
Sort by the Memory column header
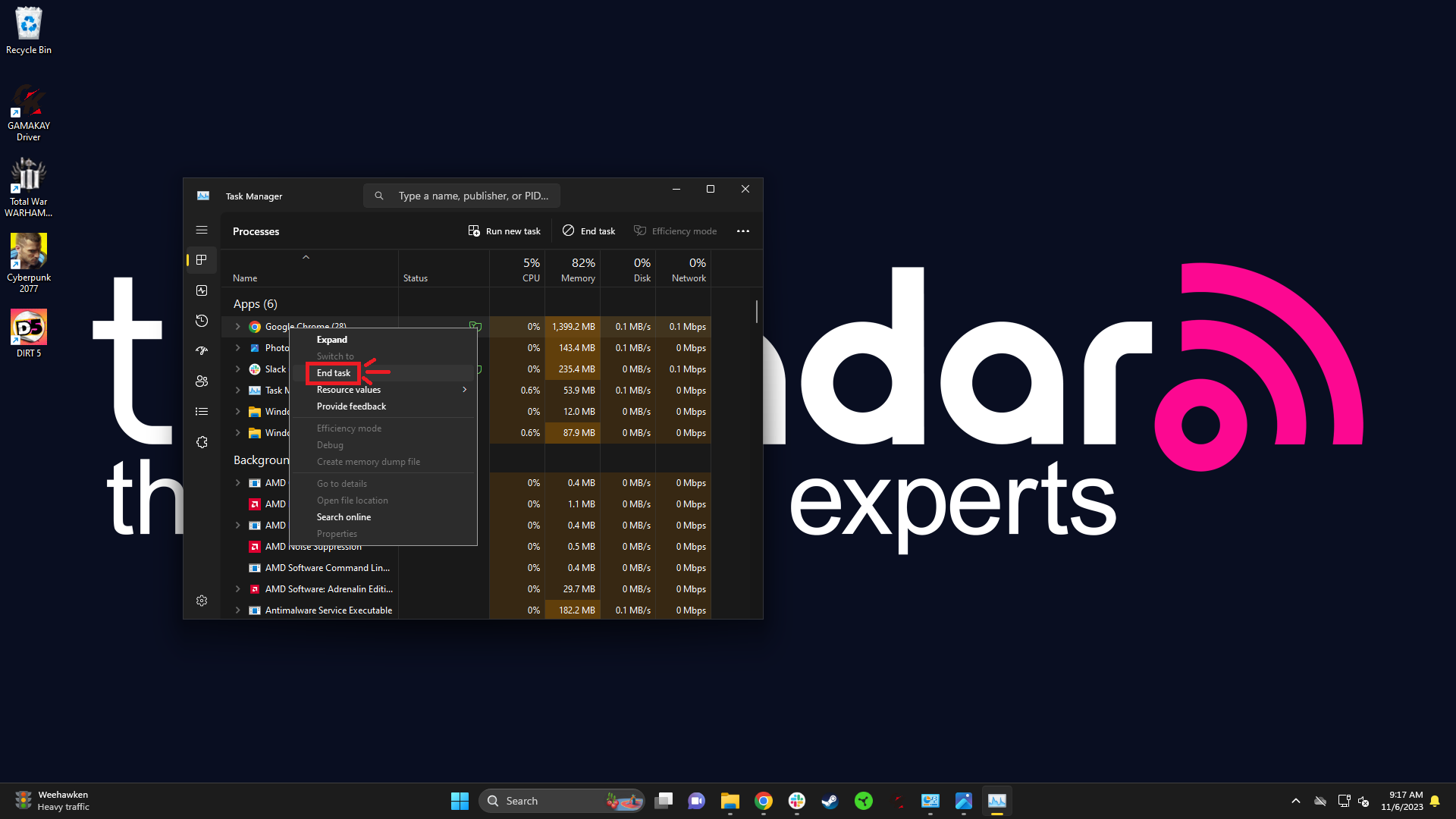click(x=573, y=268)
